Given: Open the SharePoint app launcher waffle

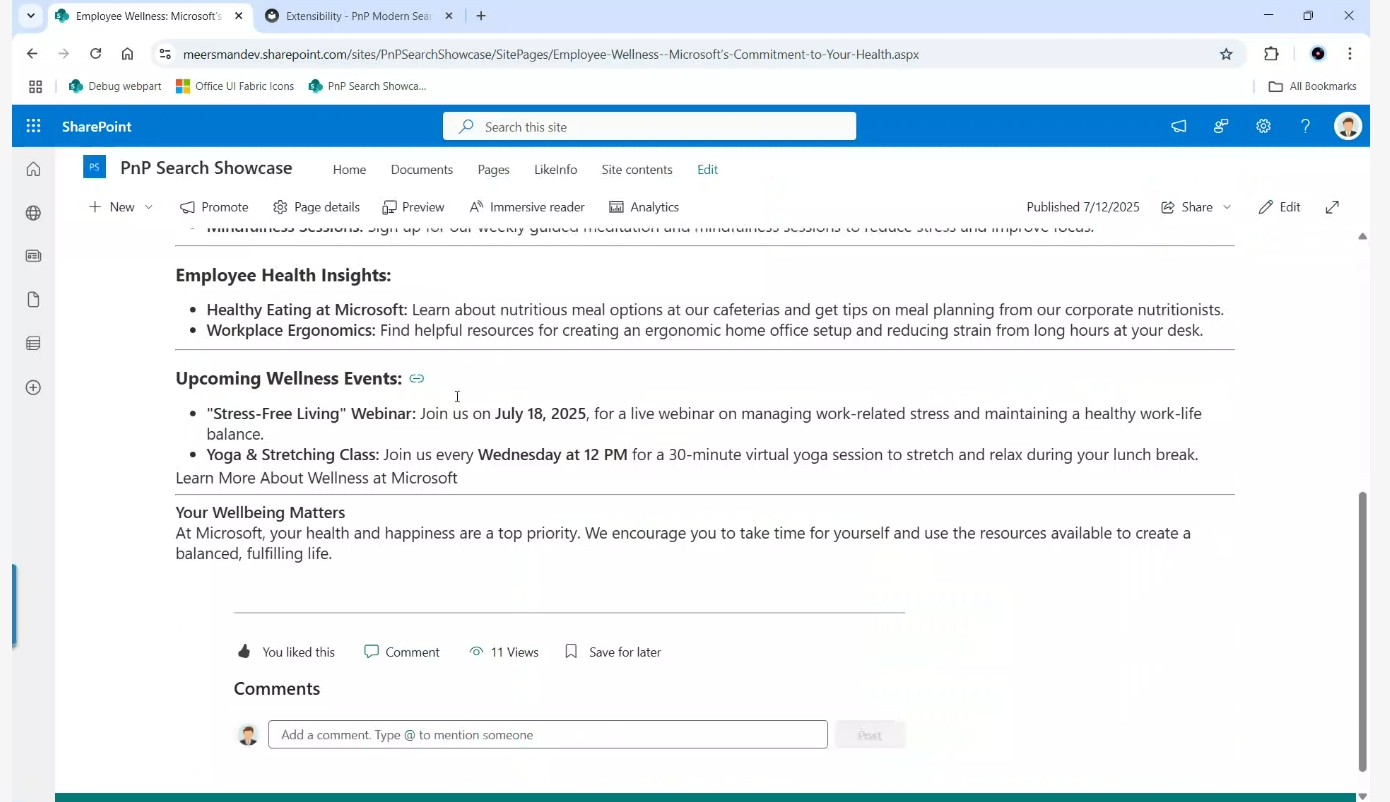Looking at the screenshot, I should 33,126.
